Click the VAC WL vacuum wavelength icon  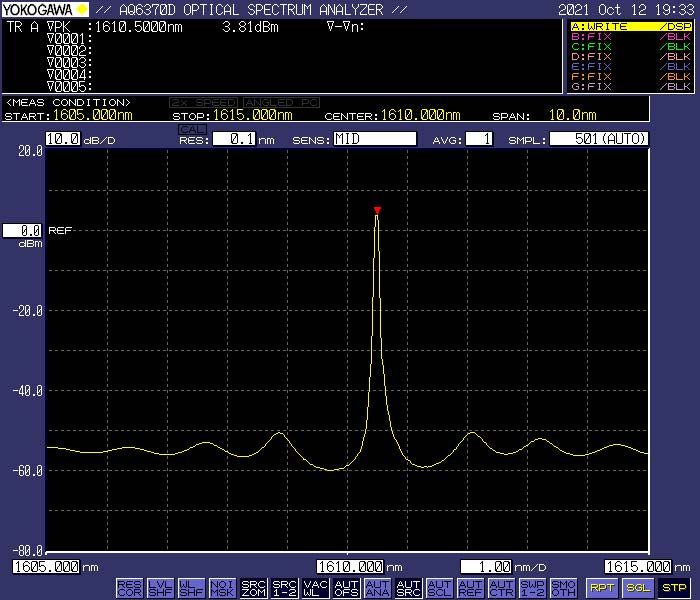tap(315, 587)
